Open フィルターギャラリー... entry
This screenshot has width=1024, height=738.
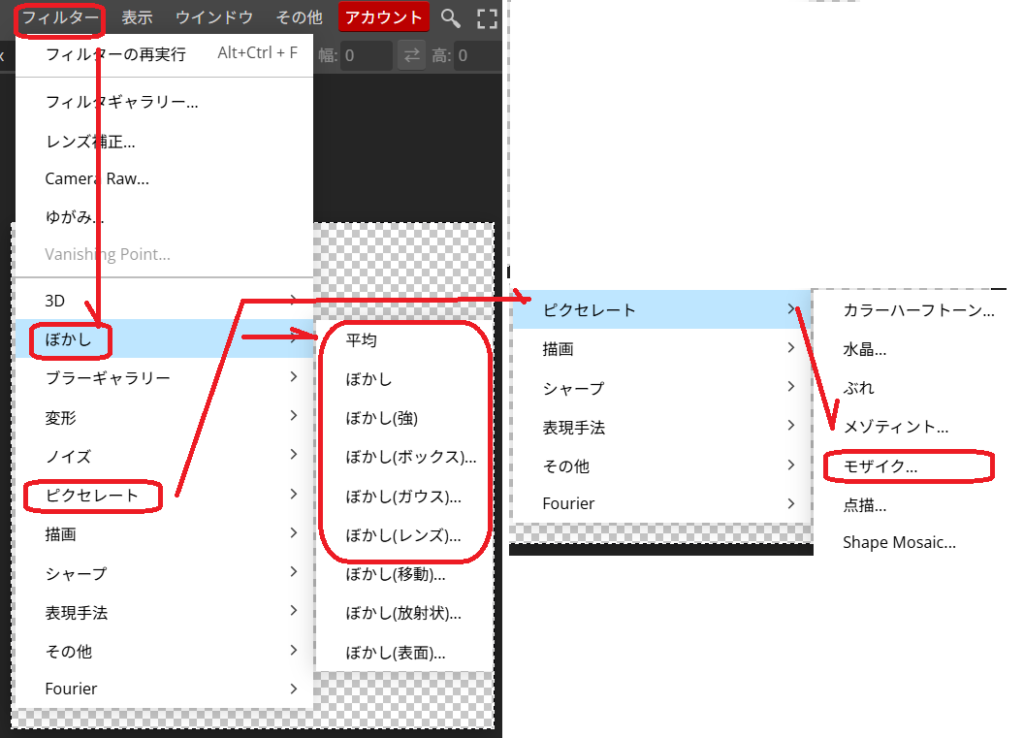click(164, 102)
